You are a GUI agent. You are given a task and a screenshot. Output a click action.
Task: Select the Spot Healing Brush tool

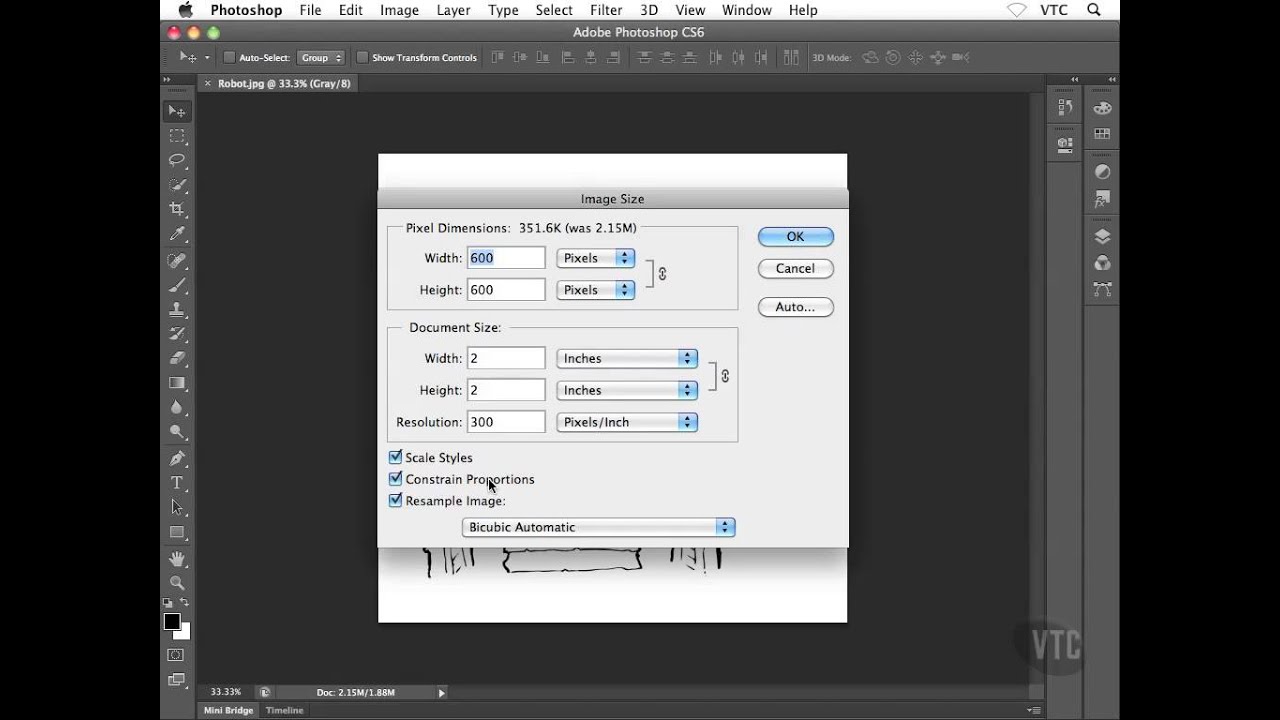(x=177, y=260)
